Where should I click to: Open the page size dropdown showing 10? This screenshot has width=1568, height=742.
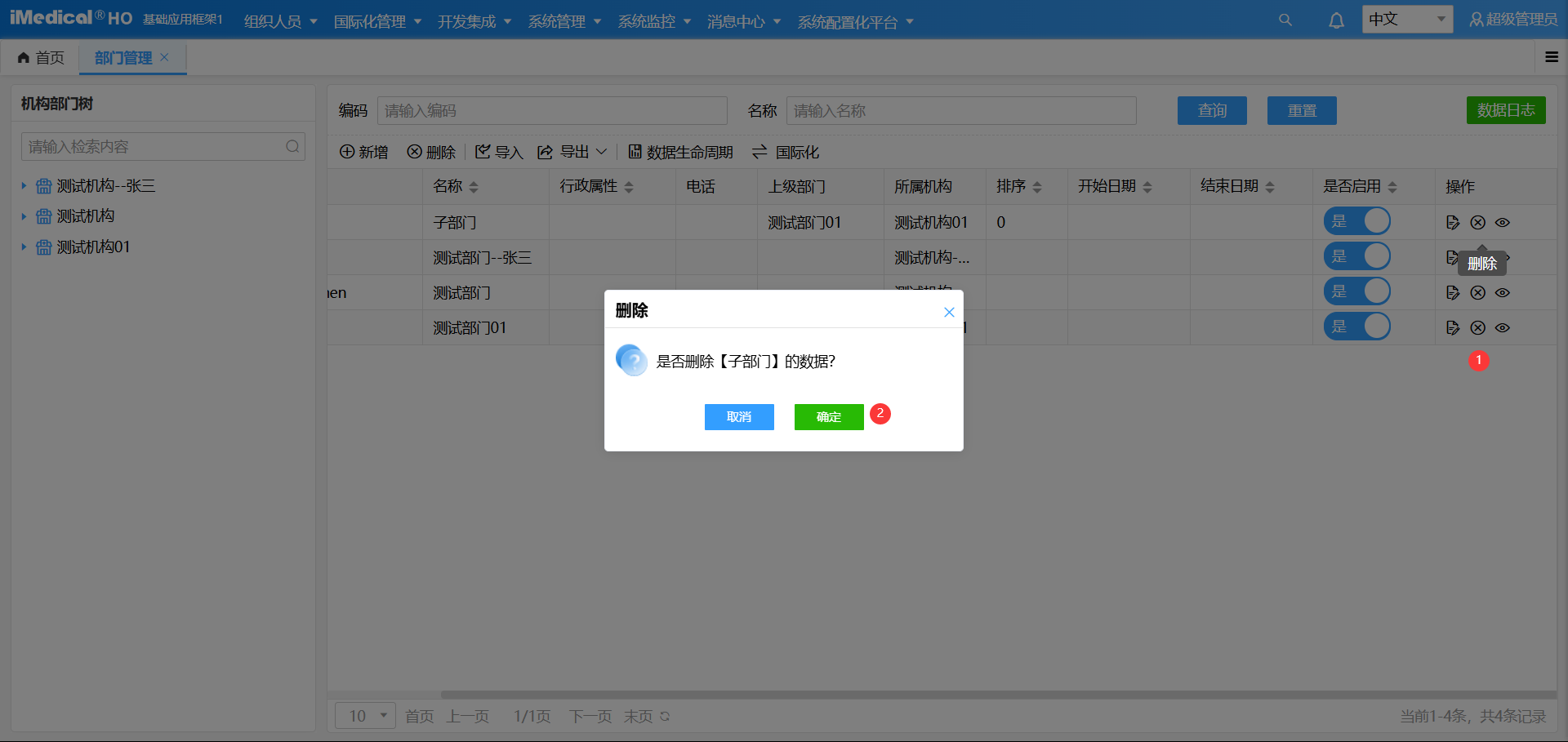click(365, 716)
